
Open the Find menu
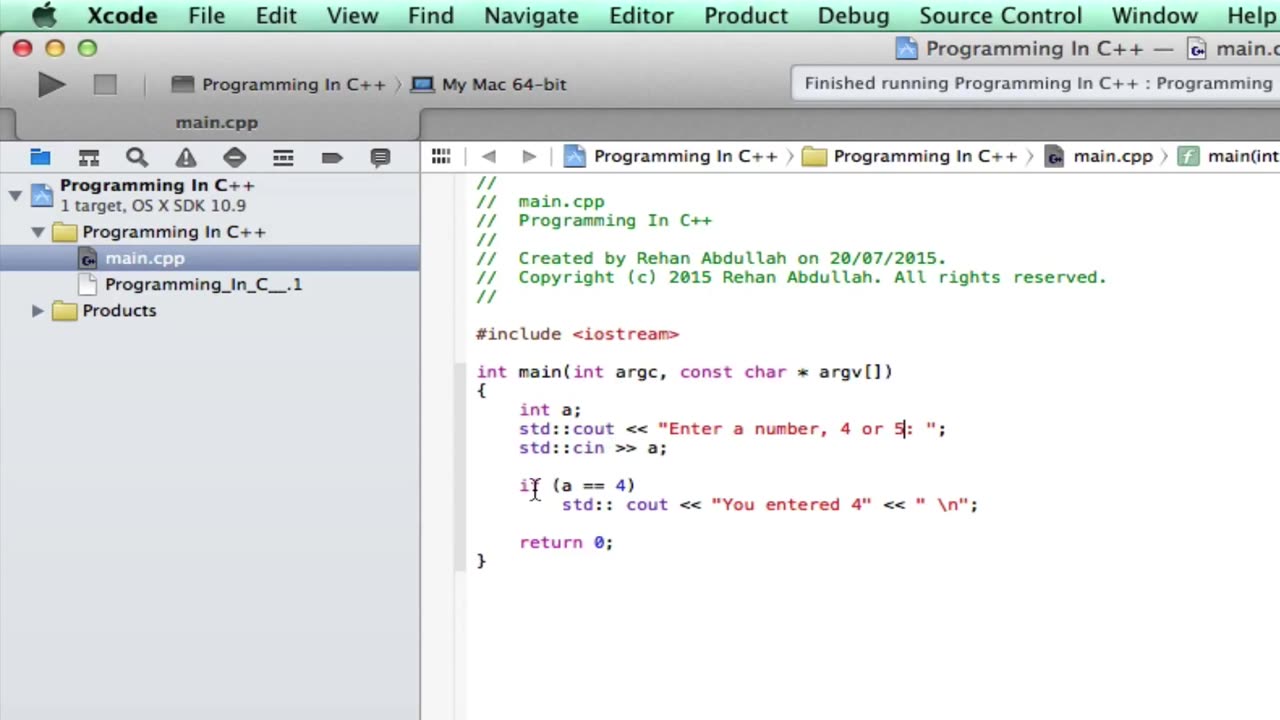pyautogui.click(x=431, y=16)
